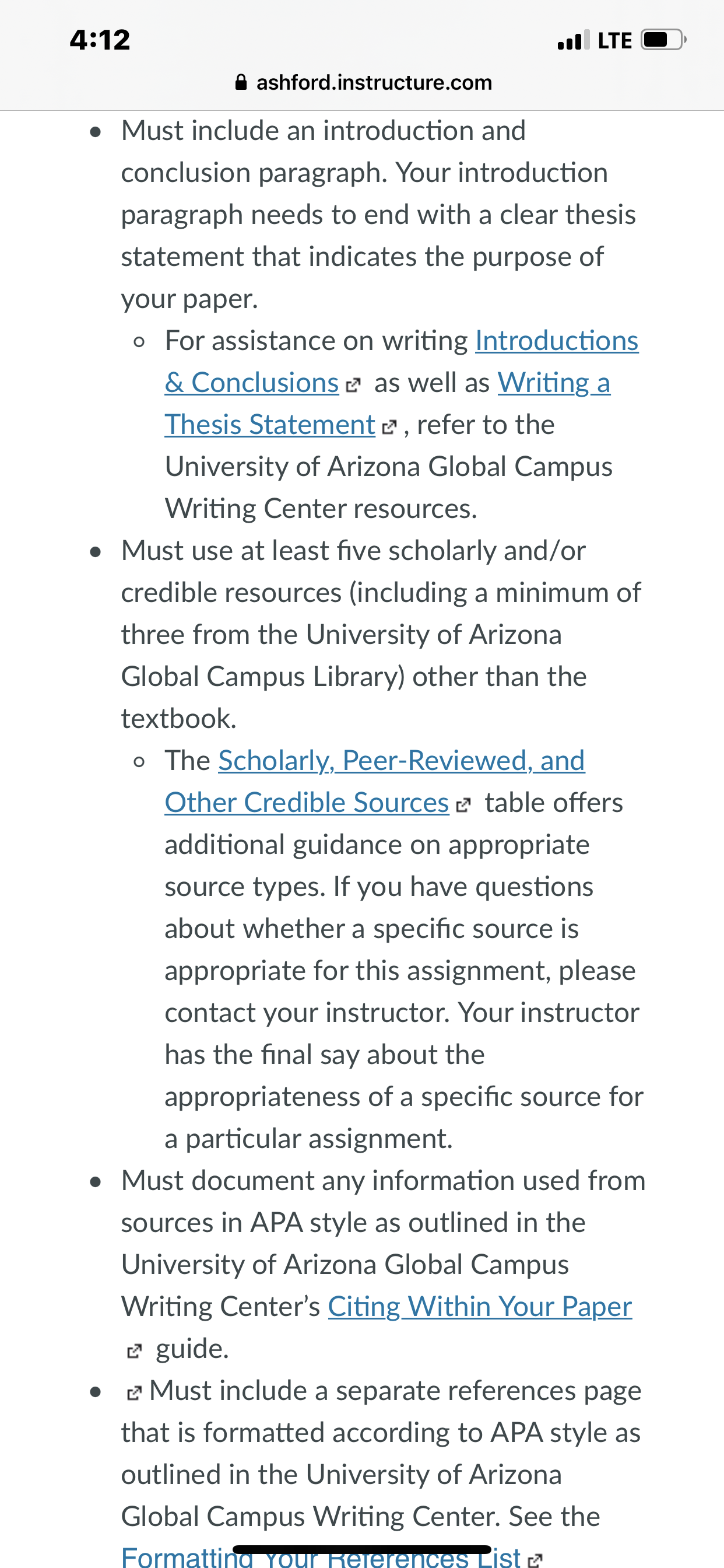The height and width of the screenshot is (1568, 724).
Task: Tap the lock icon in address bar
Action: click(x=241, y=82)
